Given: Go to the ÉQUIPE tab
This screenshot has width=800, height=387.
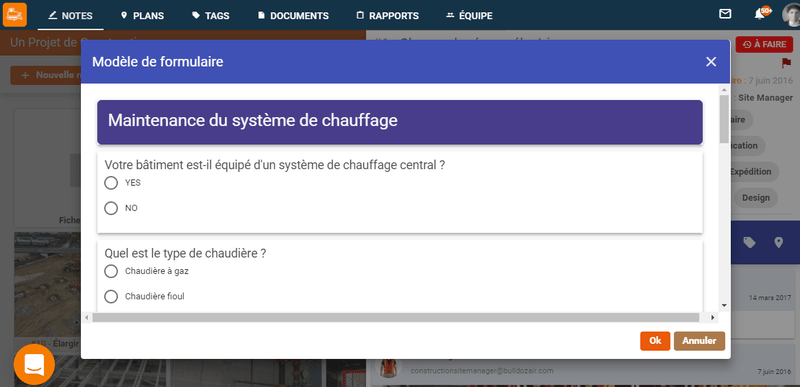Looking at the screenshot, I should coord(469,15).
